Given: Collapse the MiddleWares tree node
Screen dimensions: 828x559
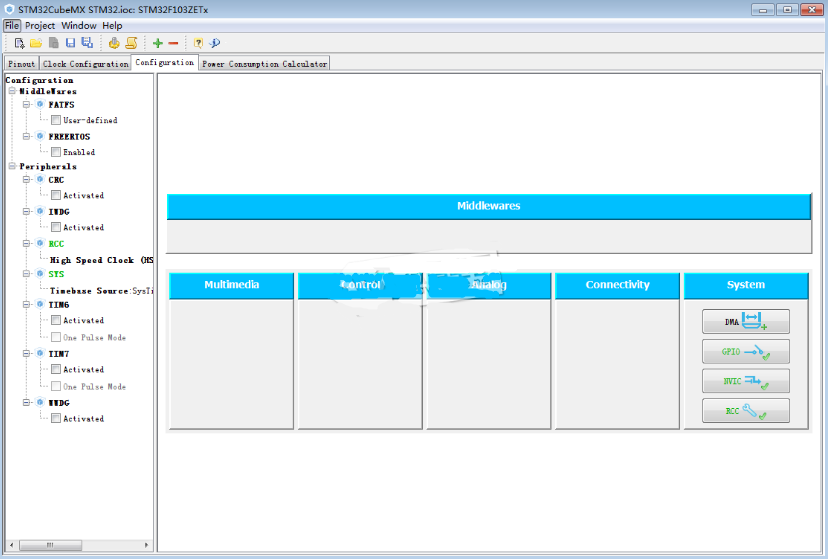Looking at the screenshot, I should (x=12, y=91).
